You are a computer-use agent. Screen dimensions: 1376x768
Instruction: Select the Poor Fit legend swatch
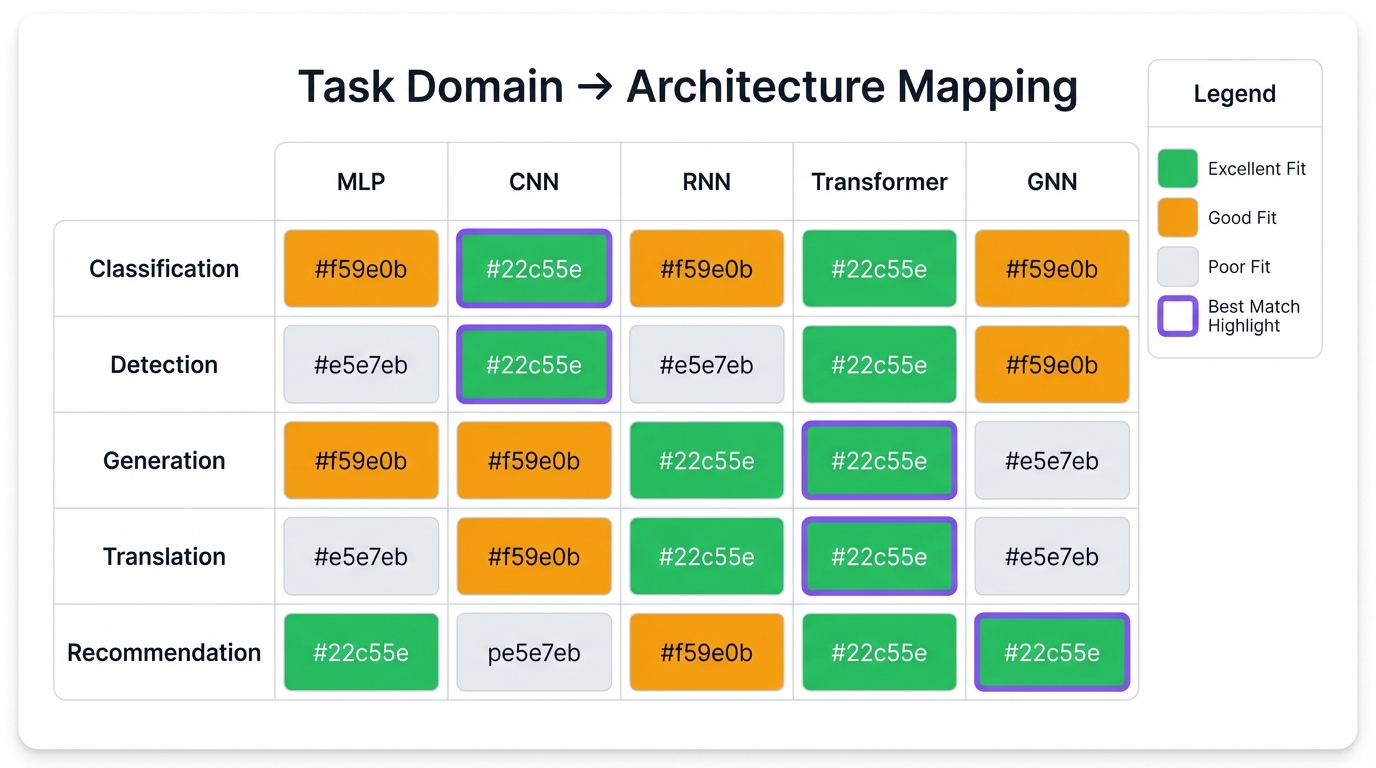click(x=1177, y=266)
